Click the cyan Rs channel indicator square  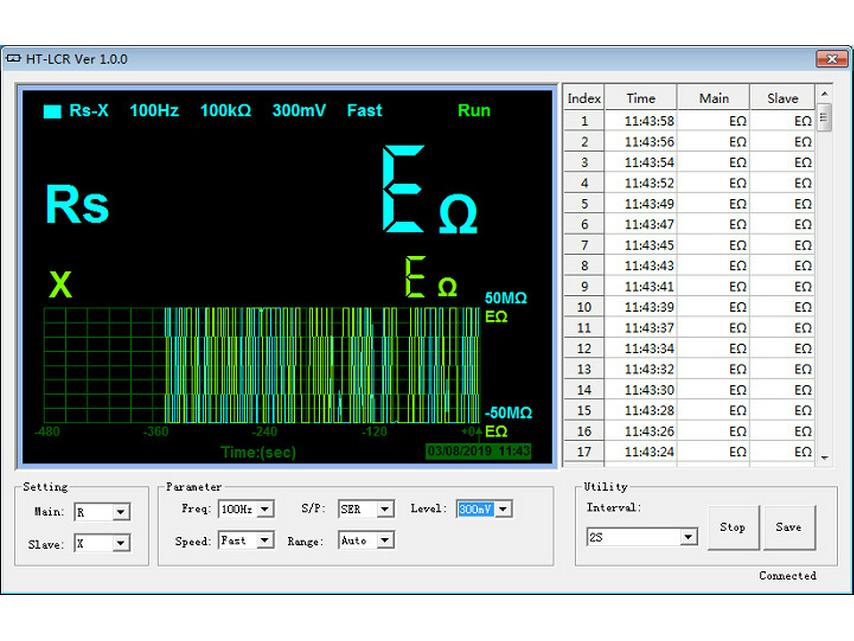pyautogui.click(x=52, y=111)
